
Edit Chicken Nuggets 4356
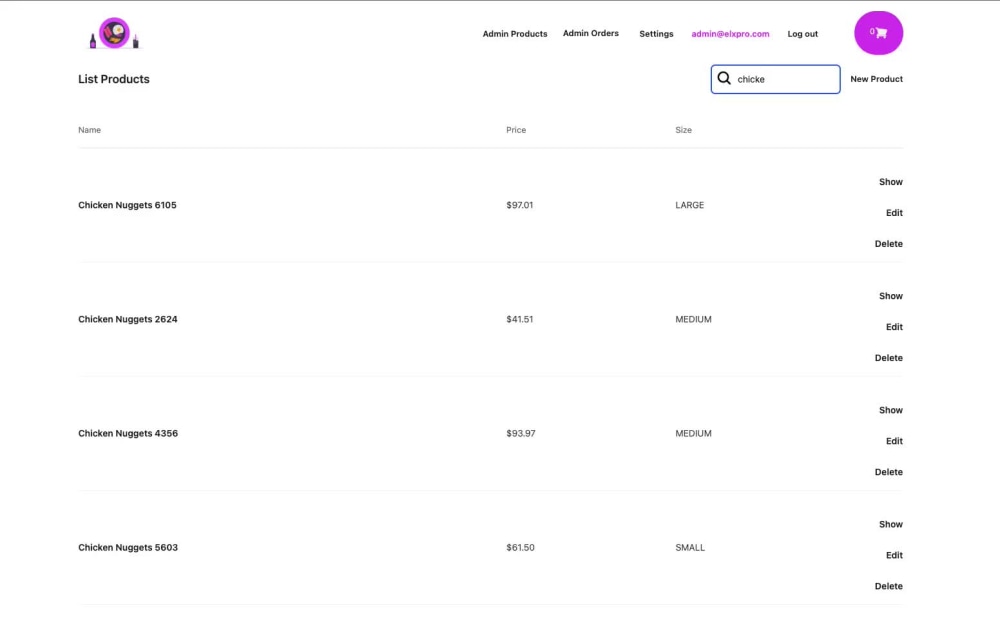point(894,441)
